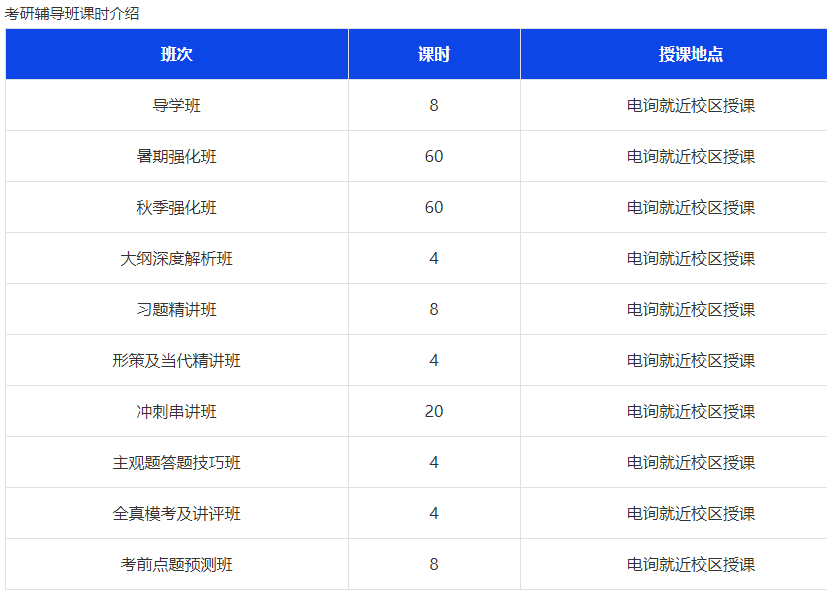Select the 导学班 row label
827x605 pixels.
(x=175, y=105)
